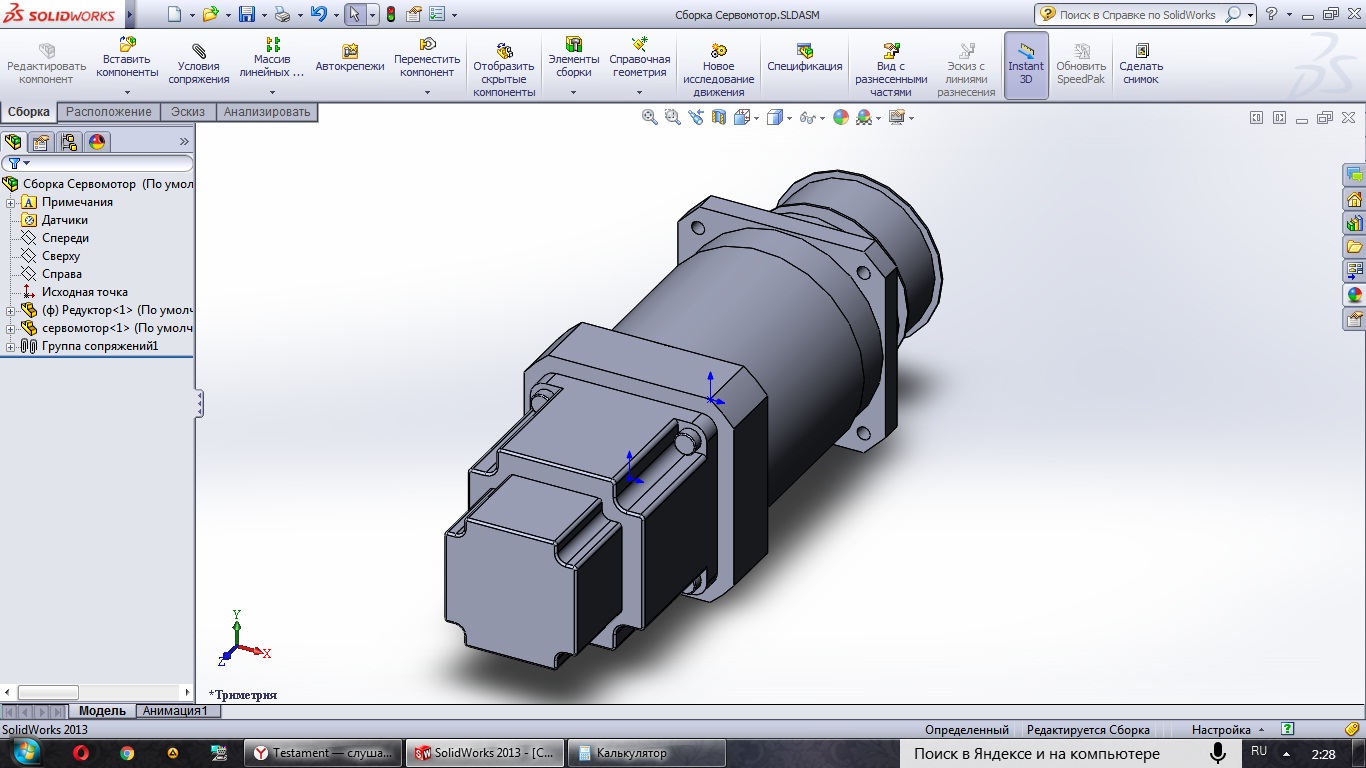Switch to the Анимация1 tab
Screen dimensions: 1366x768
(176, 711)
